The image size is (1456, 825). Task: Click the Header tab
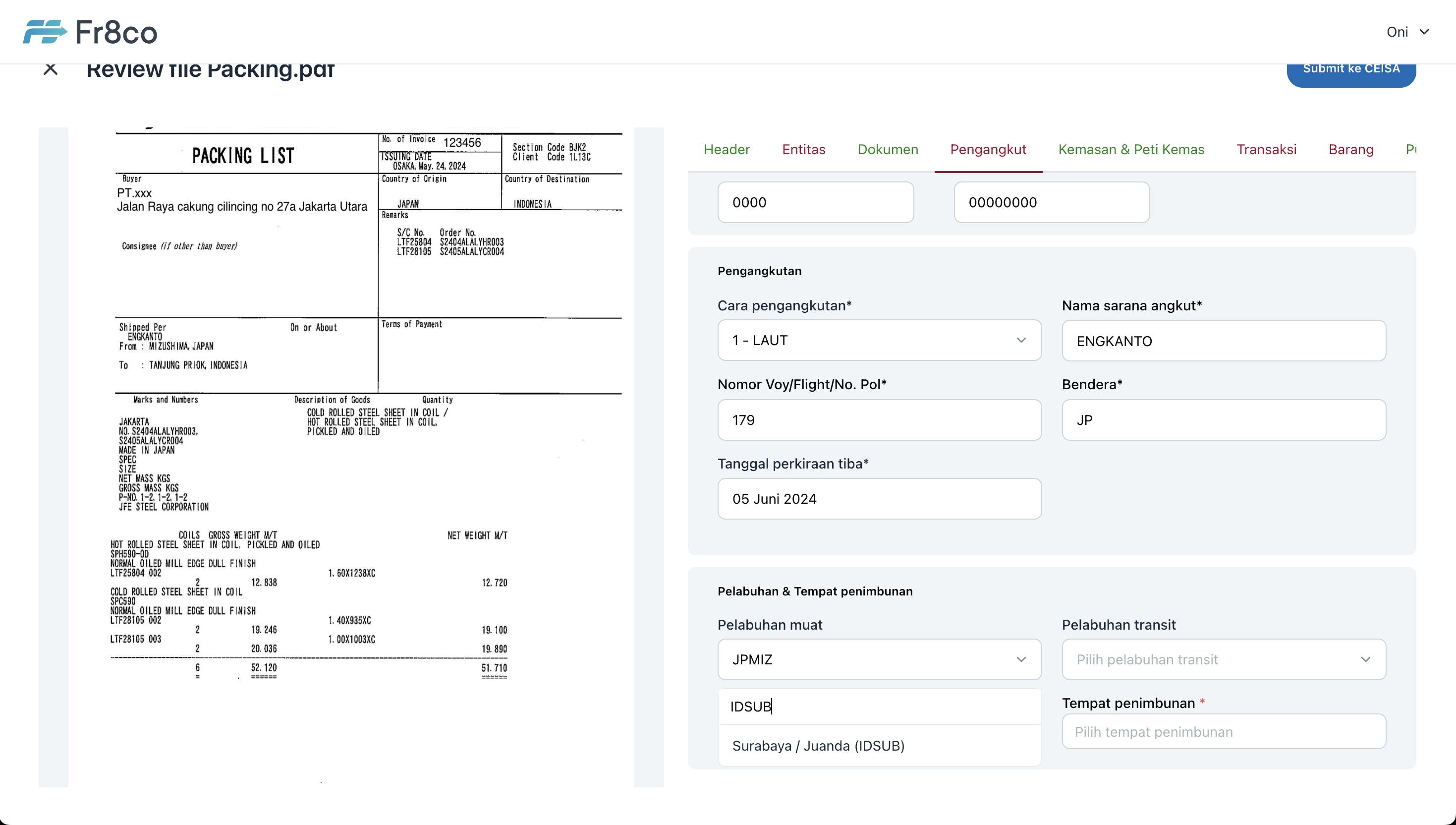(727, 149)
